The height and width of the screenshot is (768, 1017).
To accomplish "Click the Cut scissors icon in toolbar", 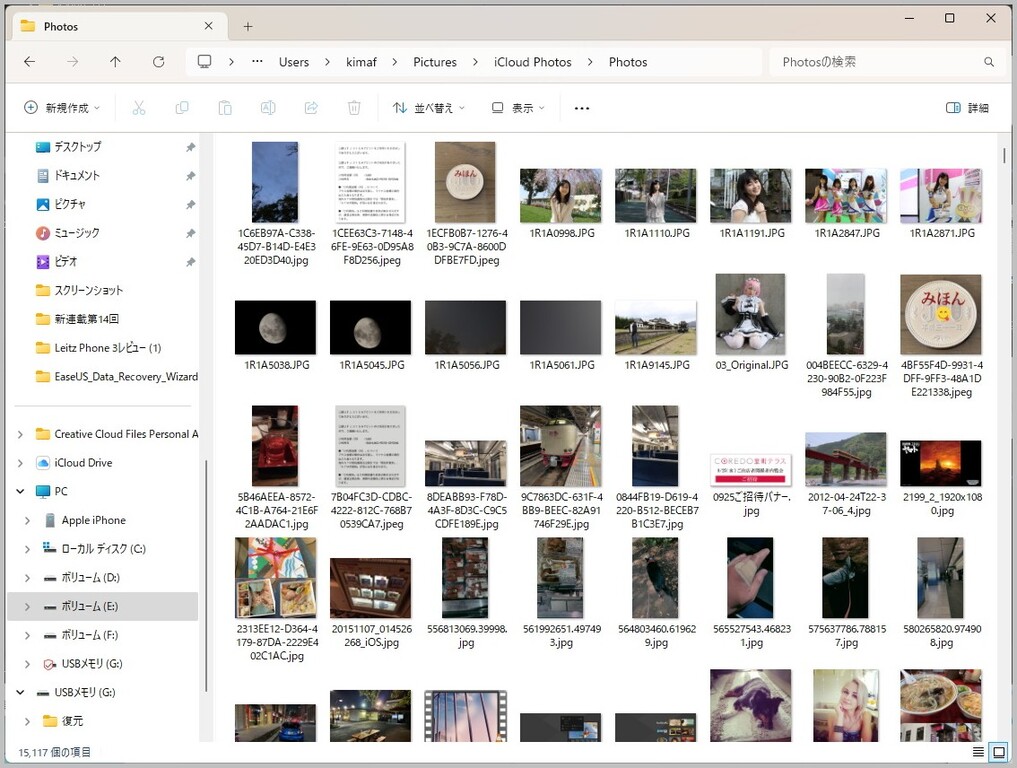I will [x=139, y=108].
